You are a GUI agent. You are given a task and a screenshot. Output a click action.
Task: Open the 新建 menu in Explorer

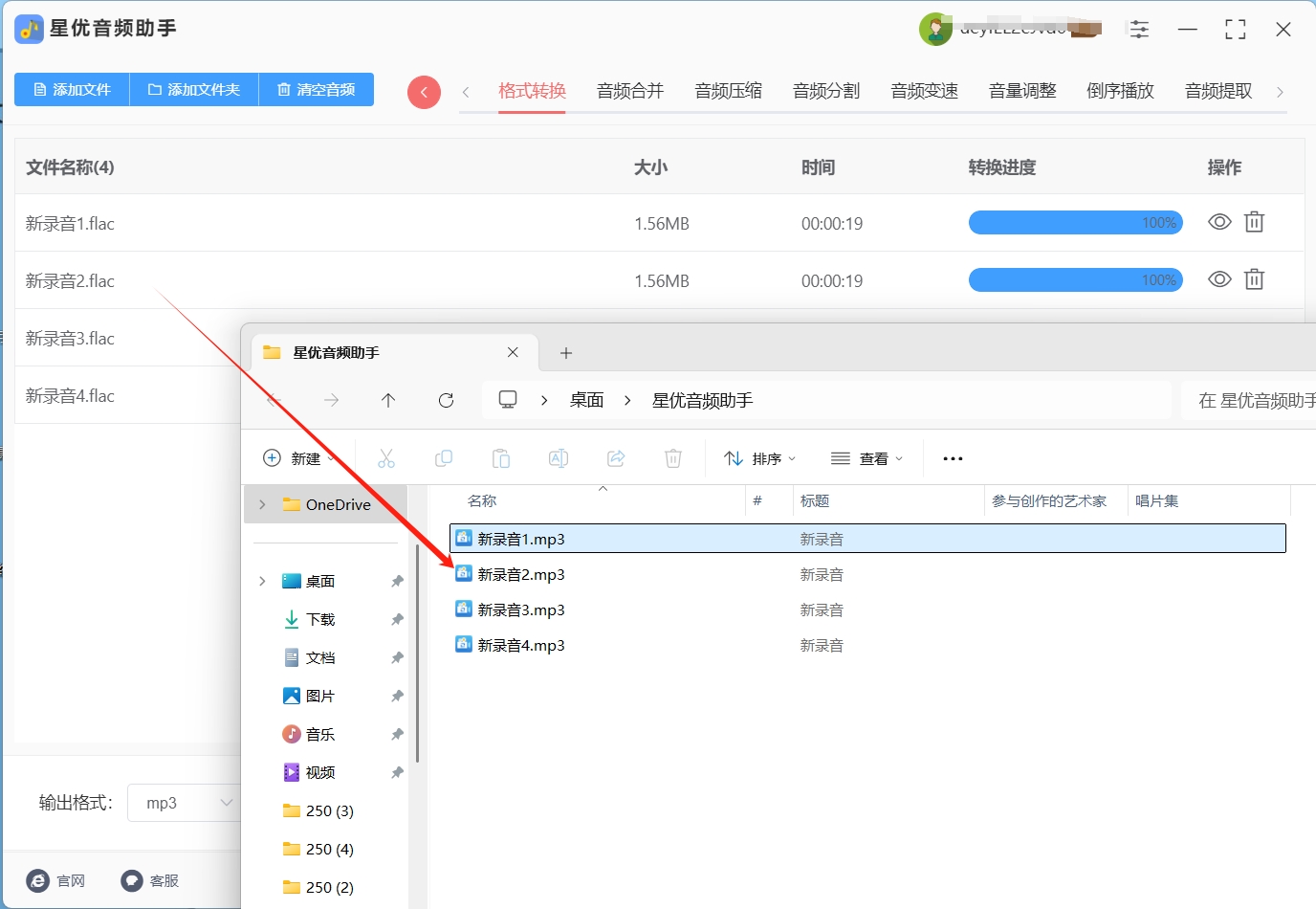coord(299,458)
